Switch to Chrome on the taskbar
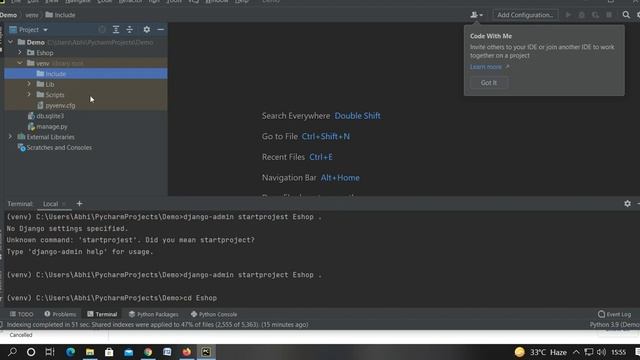 (148, 352)
